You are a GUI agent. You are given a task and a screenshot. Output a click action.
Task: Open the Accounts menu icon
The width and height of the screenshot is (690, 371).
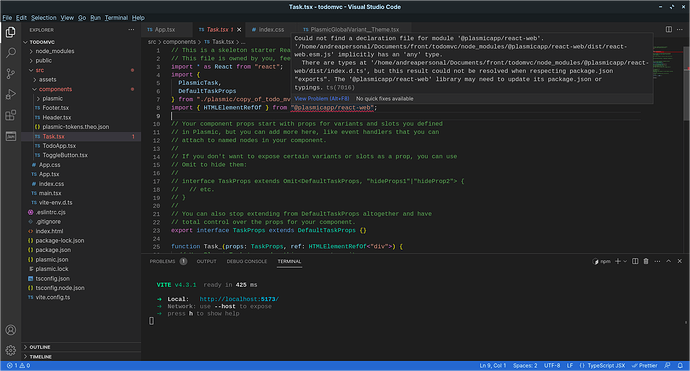point(11,330)
